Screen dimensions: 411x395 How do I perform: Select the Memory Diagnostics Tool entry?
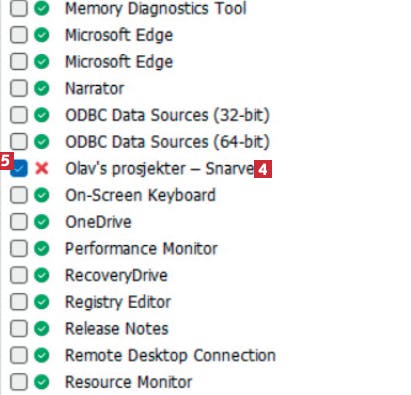156,8
